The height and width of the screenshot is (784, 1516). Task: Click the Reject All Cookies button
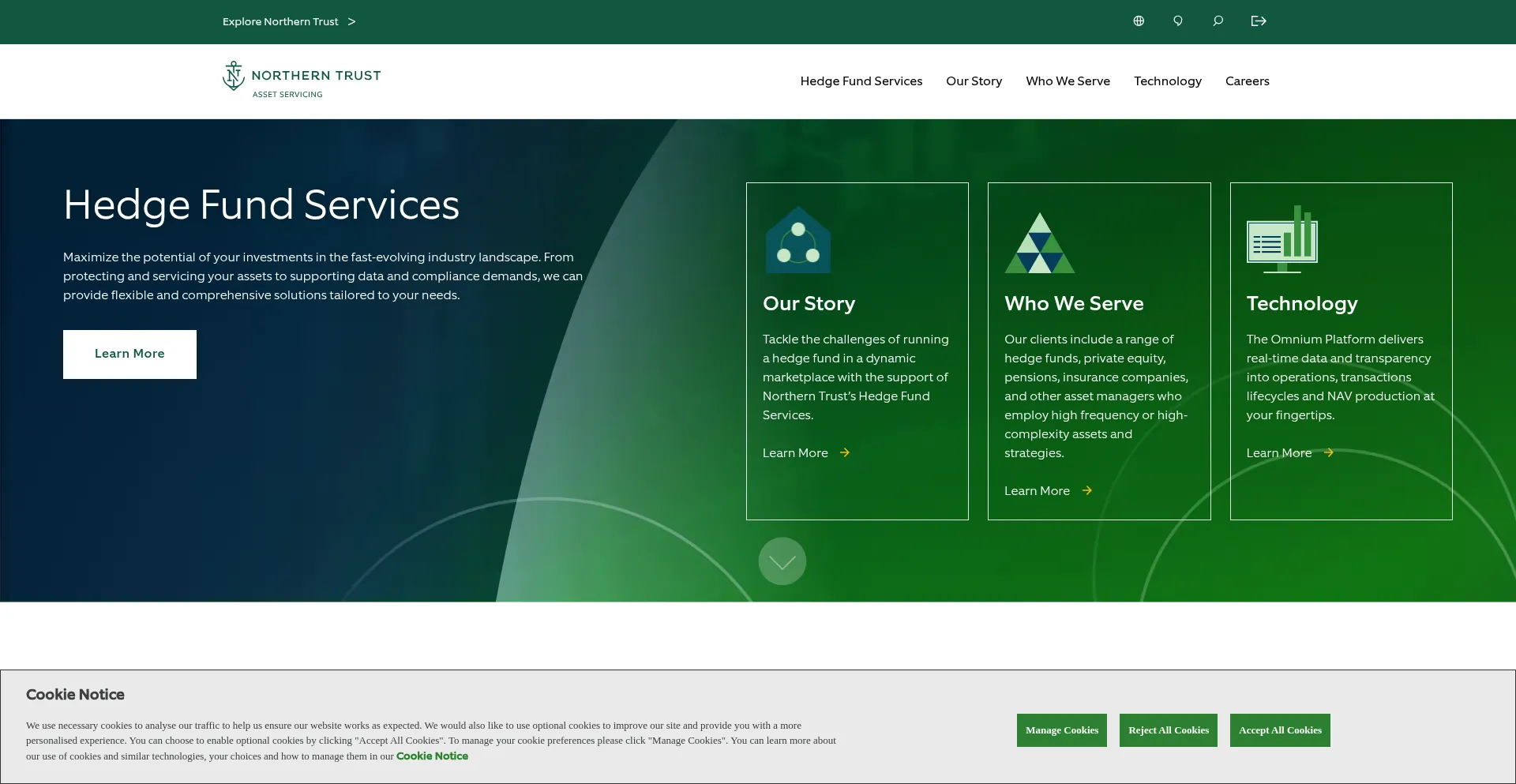tap(1169, 730)
